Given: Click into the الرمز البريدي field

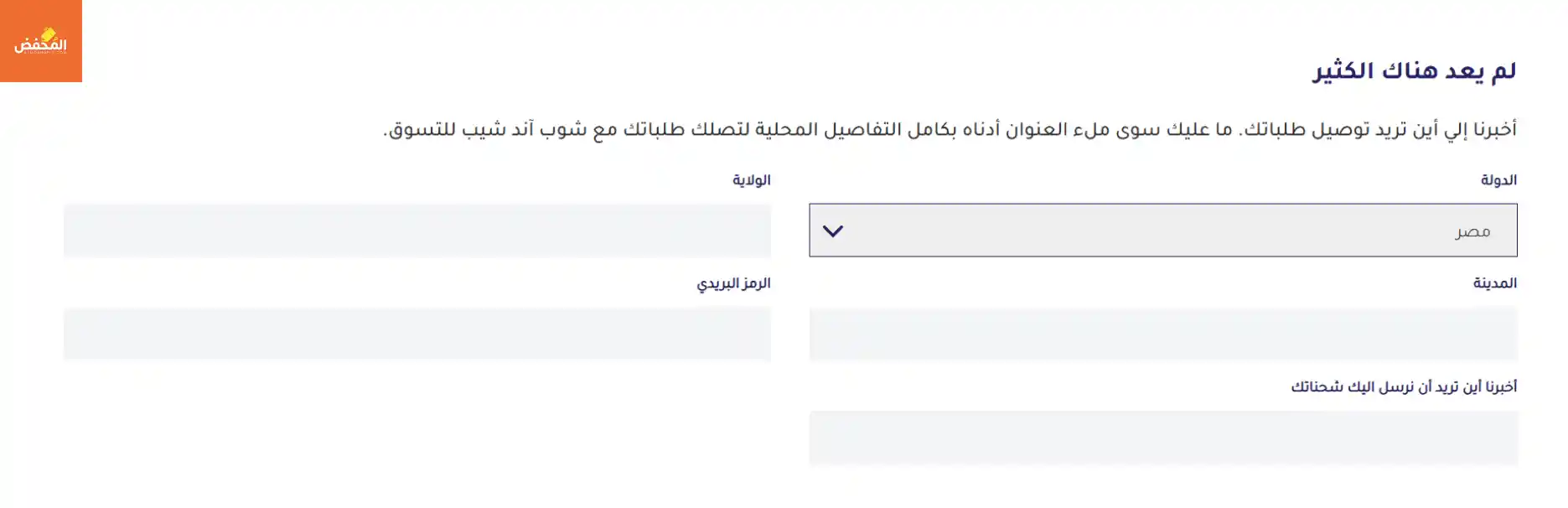Looking at the screenshot, I should coord(417,334).
